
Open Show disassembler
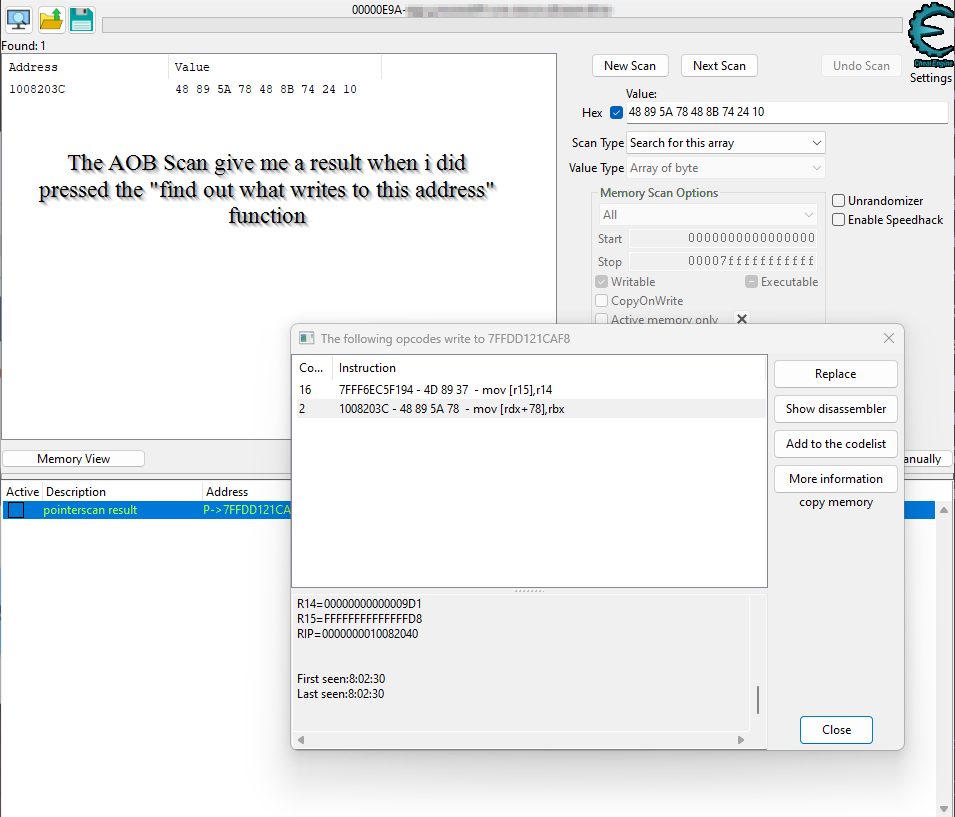pyautogui.click(x=835, y=409)
